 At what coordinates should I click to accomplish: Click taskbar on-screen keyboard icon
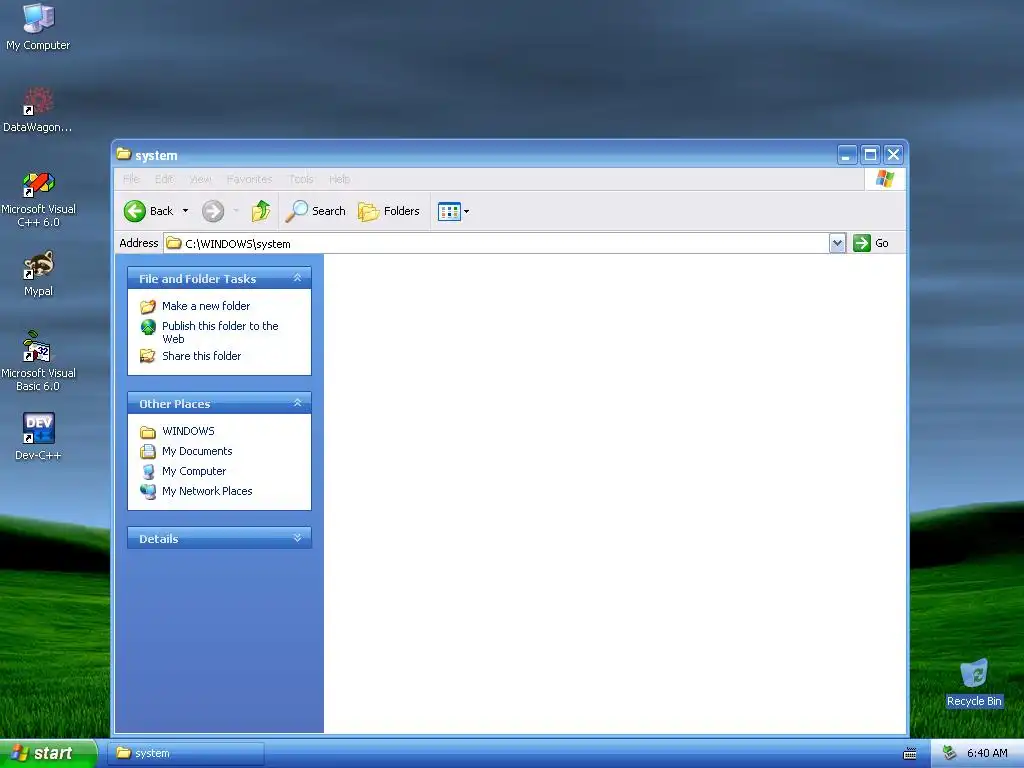pos(909,754)
